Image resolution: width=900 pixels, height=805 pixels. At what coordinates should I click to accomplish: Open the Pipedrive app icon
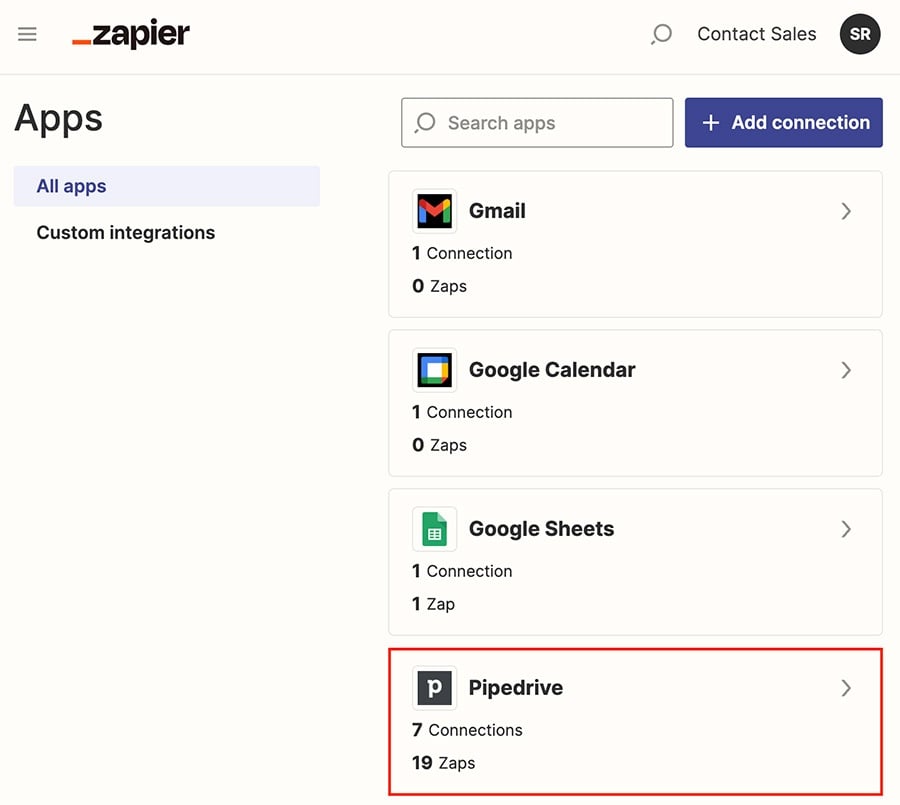pyautogui.click(x=434, y=688)
